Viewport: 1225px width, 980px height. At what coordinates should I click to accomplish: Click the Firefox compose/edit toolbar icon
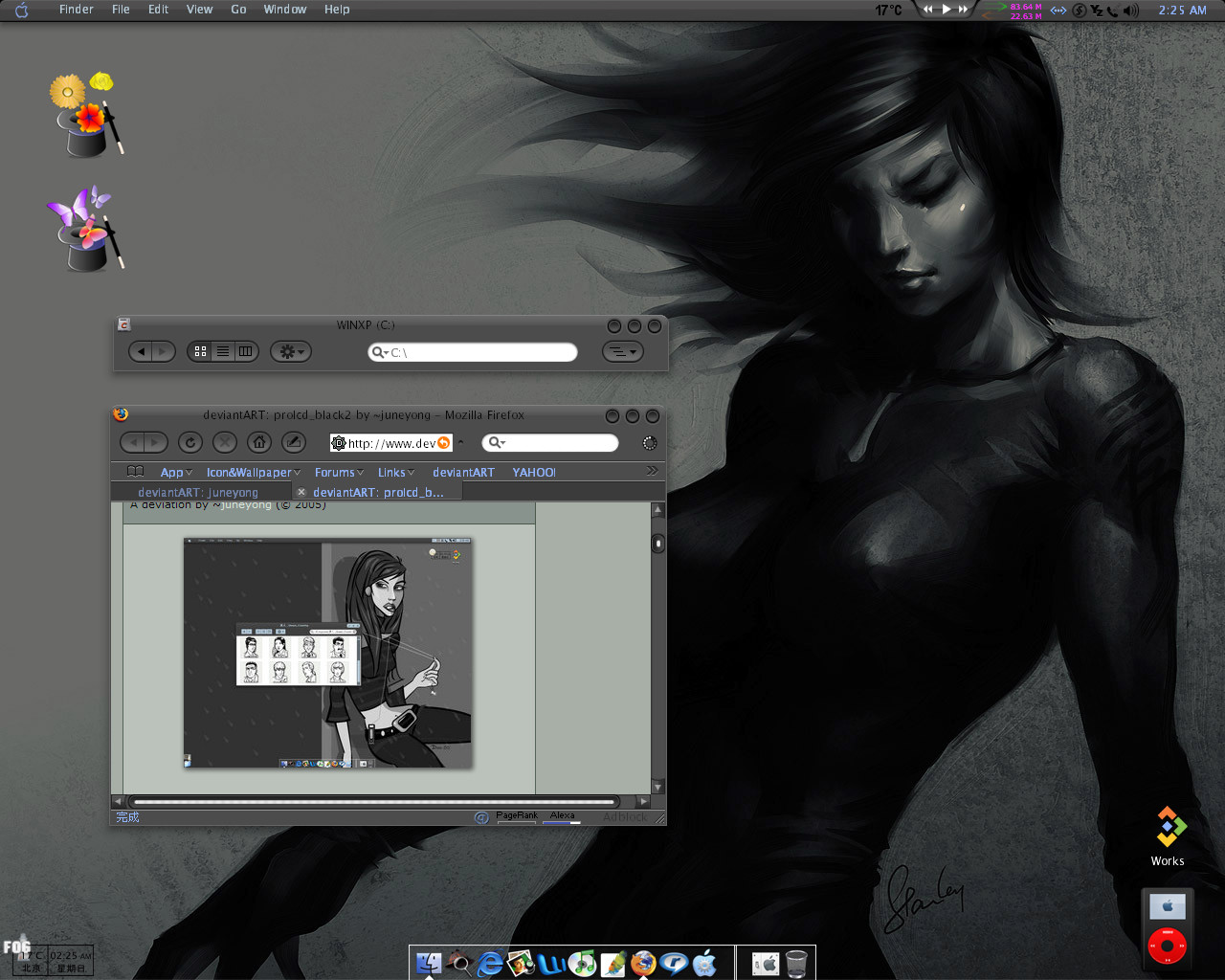point(294,442)
